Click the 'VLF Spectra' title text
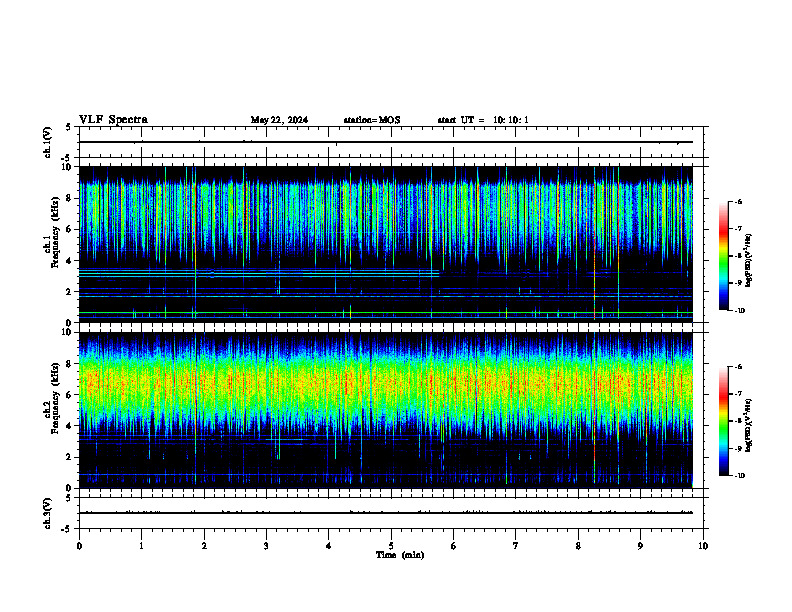This screenshot has width=792, height=612. click(x=113, y=120)
